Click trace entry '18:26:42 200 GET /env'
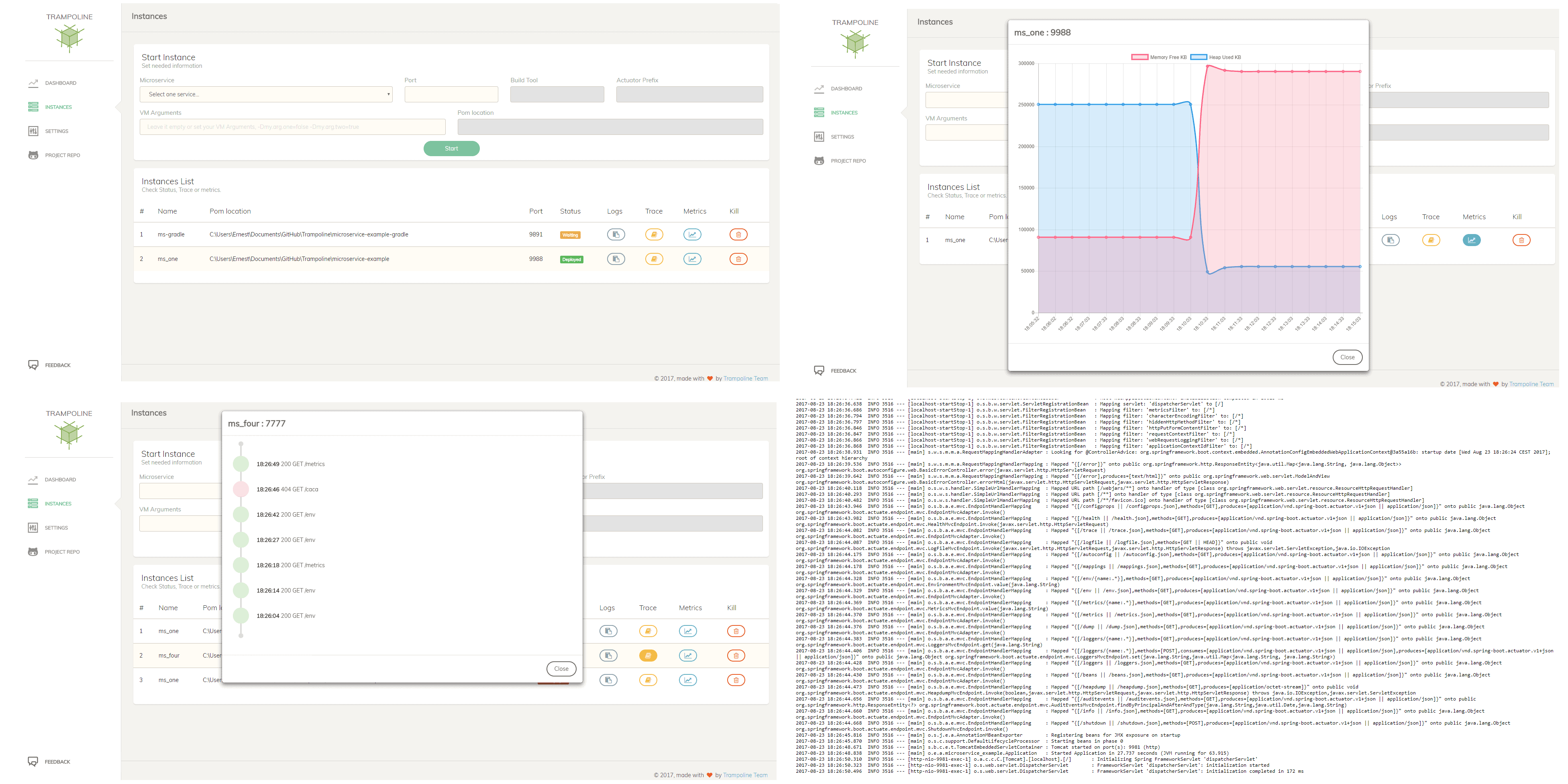 (x=285, y=514)
